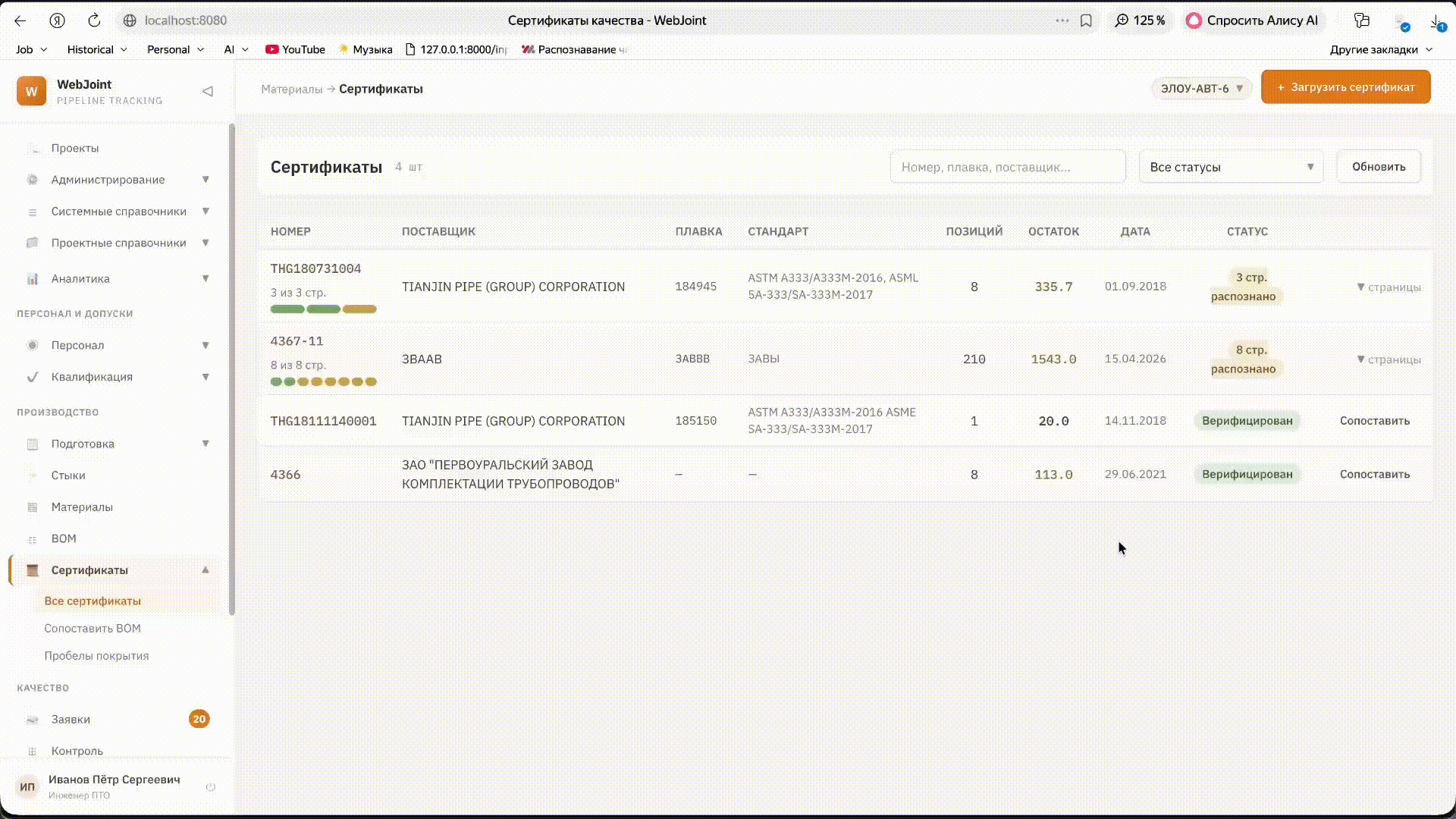Open the Все статусы filter dropdown
The height and width of the screenshot is (819, 1456).
(1231, 167)
